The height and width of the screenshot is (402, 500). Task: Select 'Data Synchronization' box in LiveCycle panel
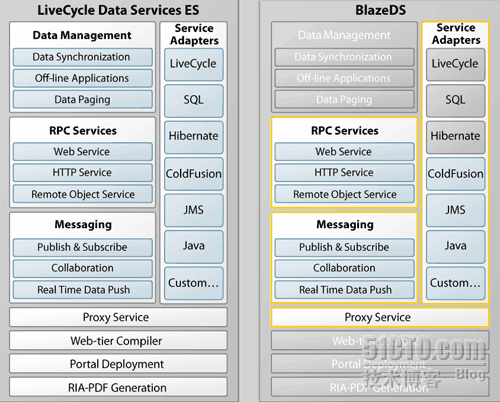[83, 57]
